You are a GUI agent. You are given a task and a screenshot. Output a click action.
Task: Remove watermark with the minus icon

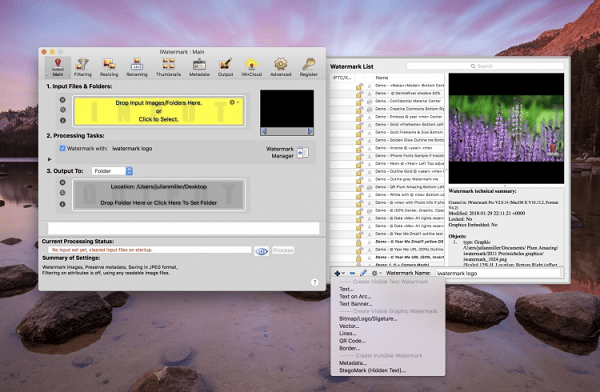(x=352, y=273)
